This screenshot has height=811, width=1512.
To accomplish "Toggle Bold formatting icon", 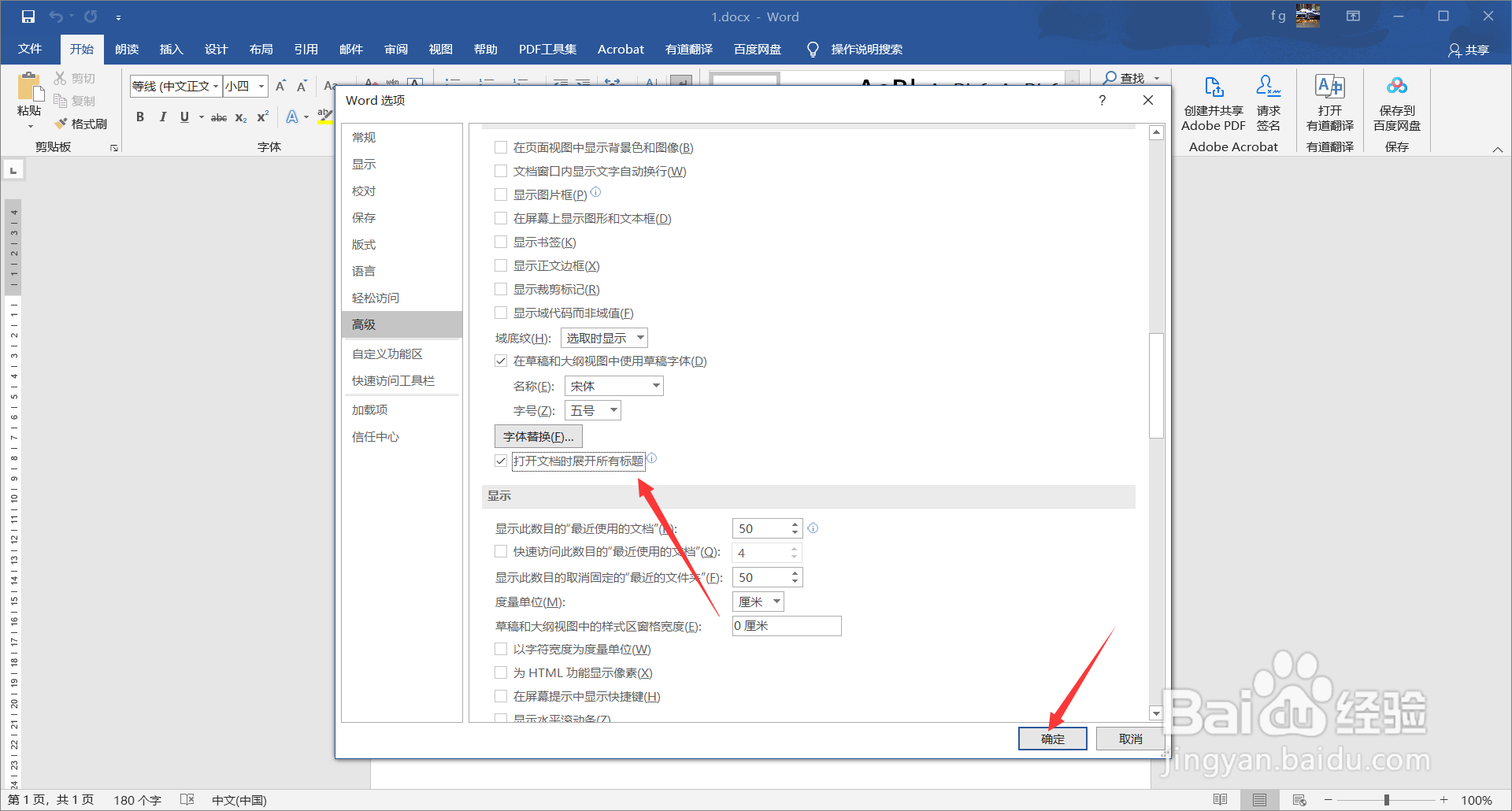I will [140, 117].
